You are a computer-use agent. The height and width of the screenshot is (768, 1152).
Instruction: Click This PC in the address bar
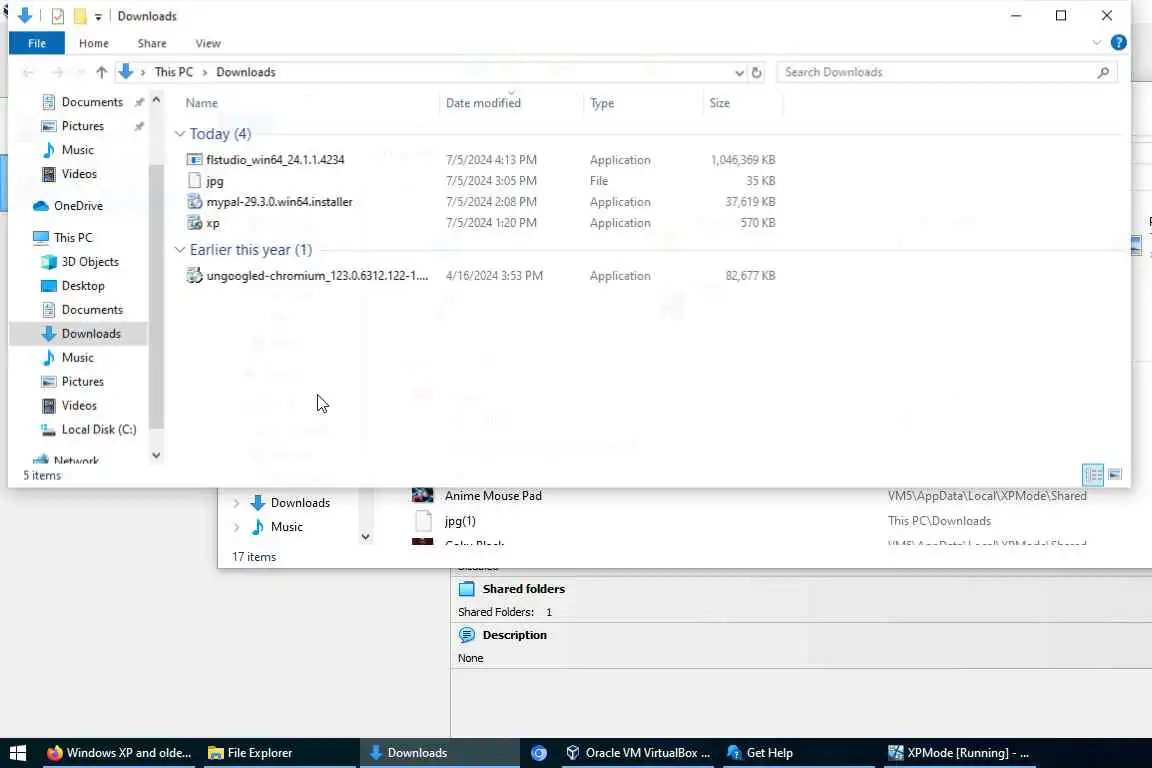[173, 72]
